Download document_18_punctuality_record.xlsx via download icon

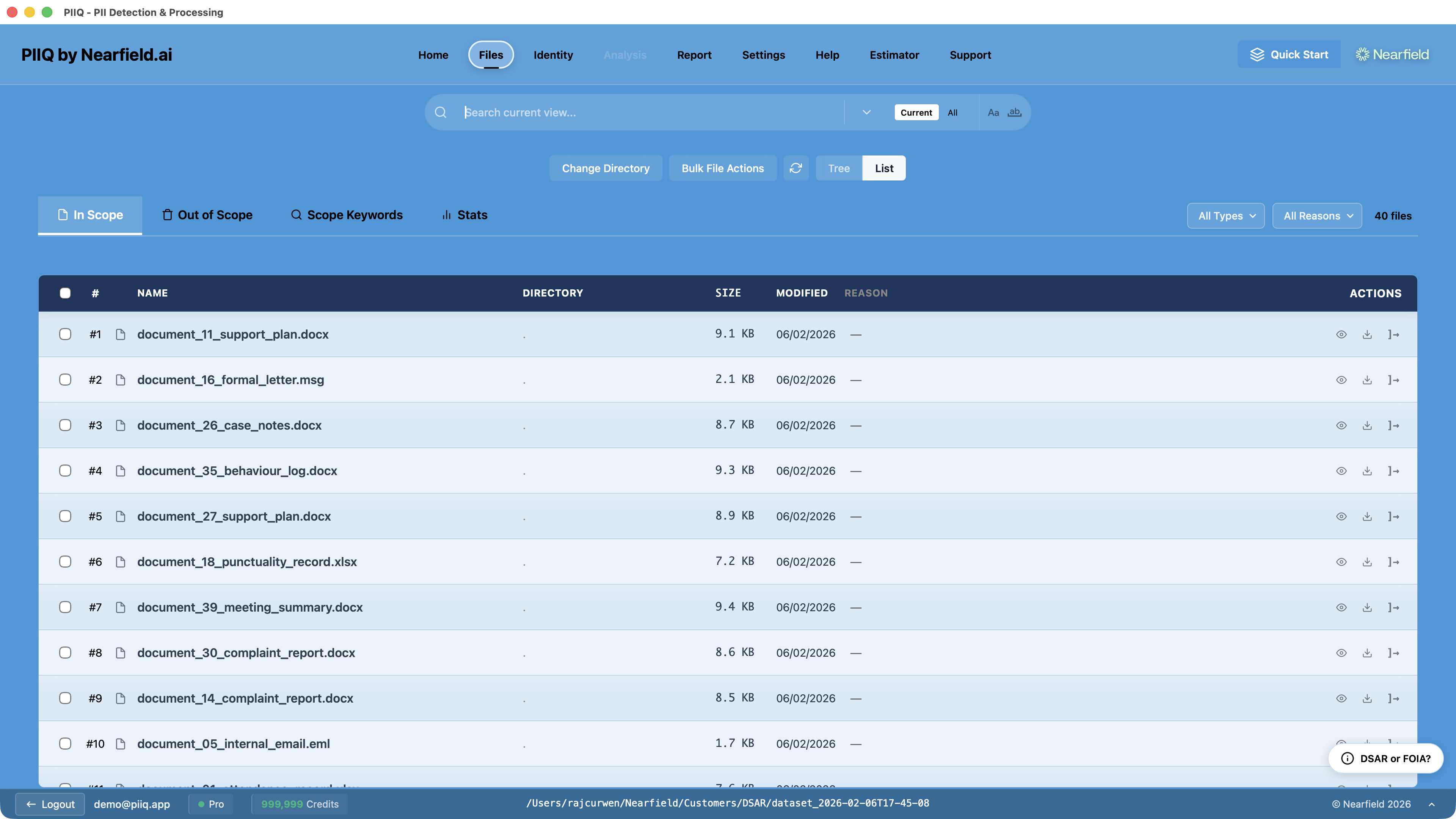click(x=1367, y=562)
